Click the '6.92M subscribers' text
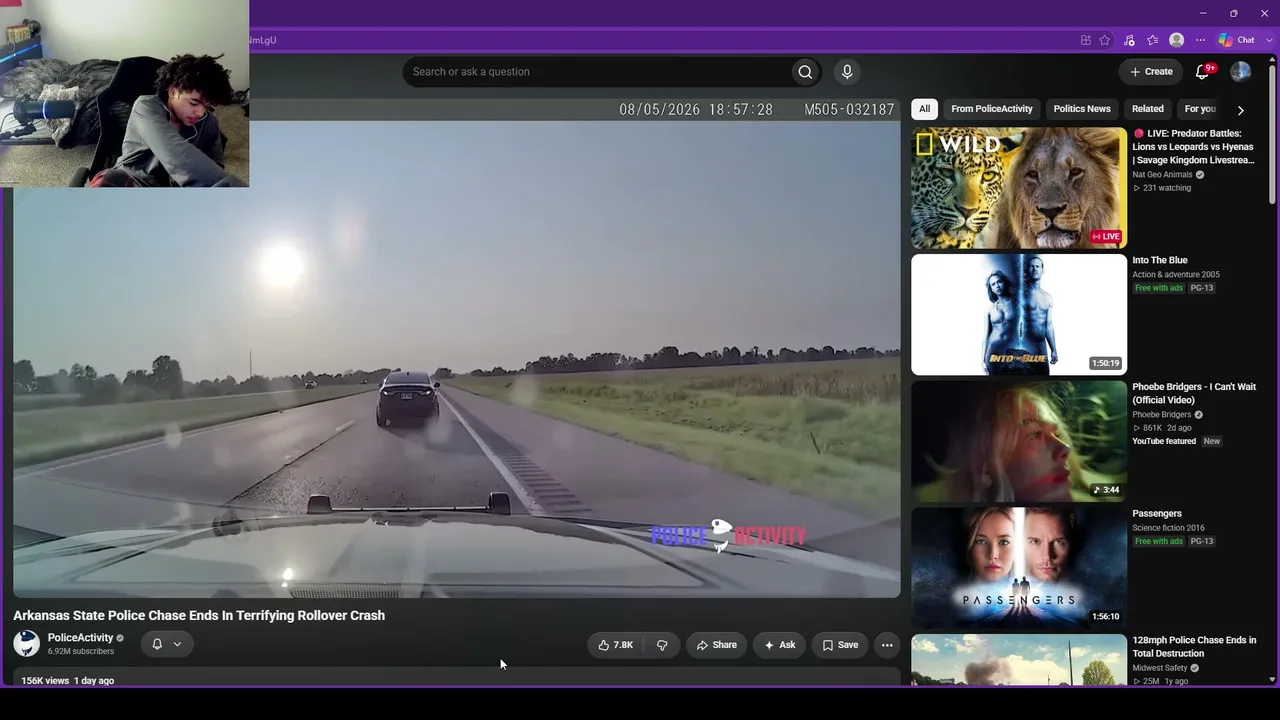The height and width of the screenshot is (720, 1280). click(x=81, y=652)
